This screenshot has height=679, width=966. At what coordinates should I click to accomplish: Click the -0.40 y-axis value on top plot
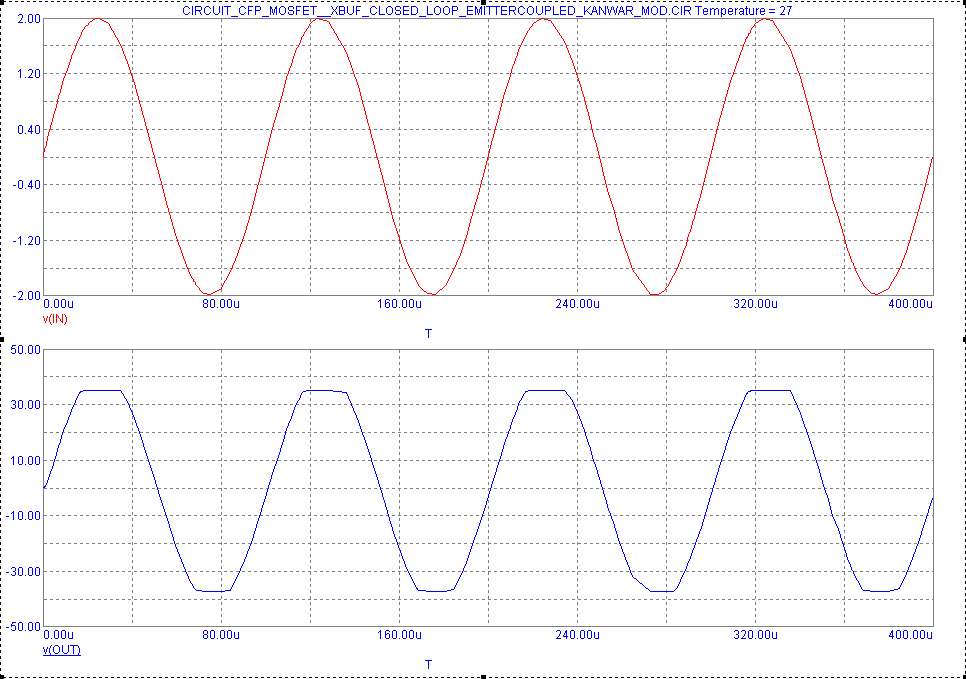pos(27,185)
